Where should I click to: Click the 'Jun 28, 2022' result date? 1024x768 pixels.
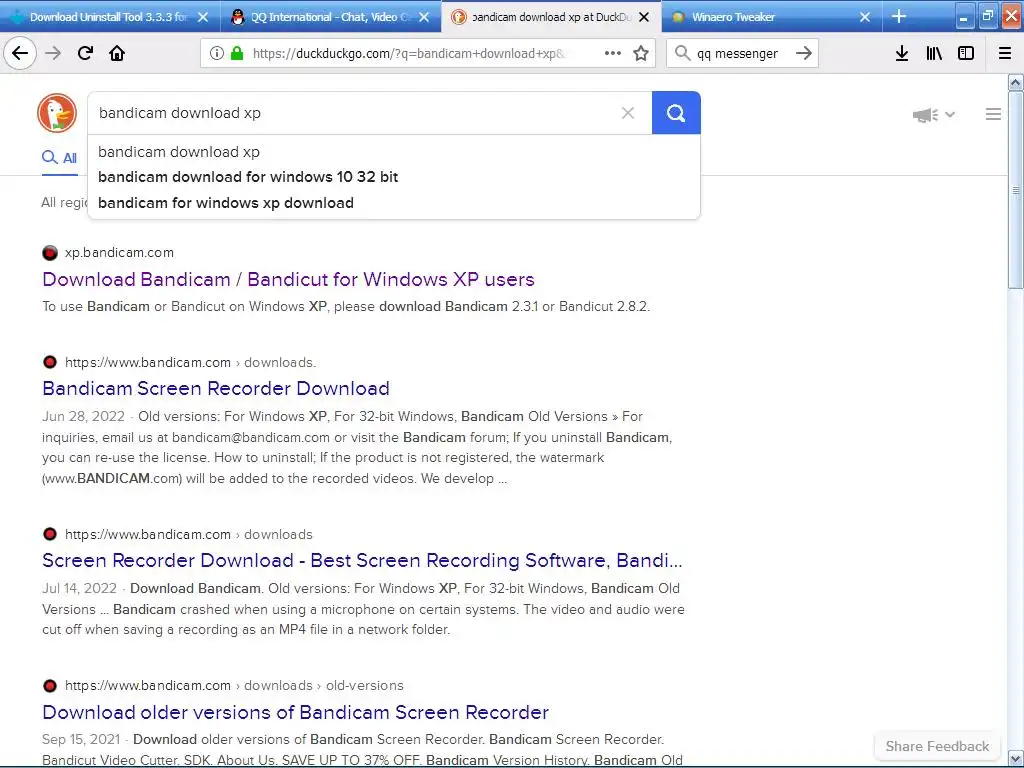[83, 417]
